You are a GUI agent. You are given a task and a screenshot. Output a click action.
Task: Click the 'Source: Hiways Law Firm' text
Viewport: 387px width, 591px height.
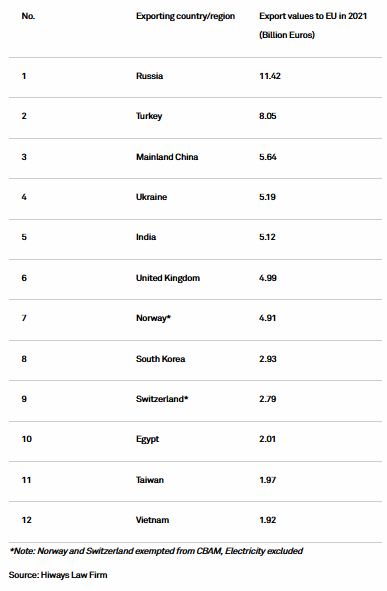coord(58,575)
